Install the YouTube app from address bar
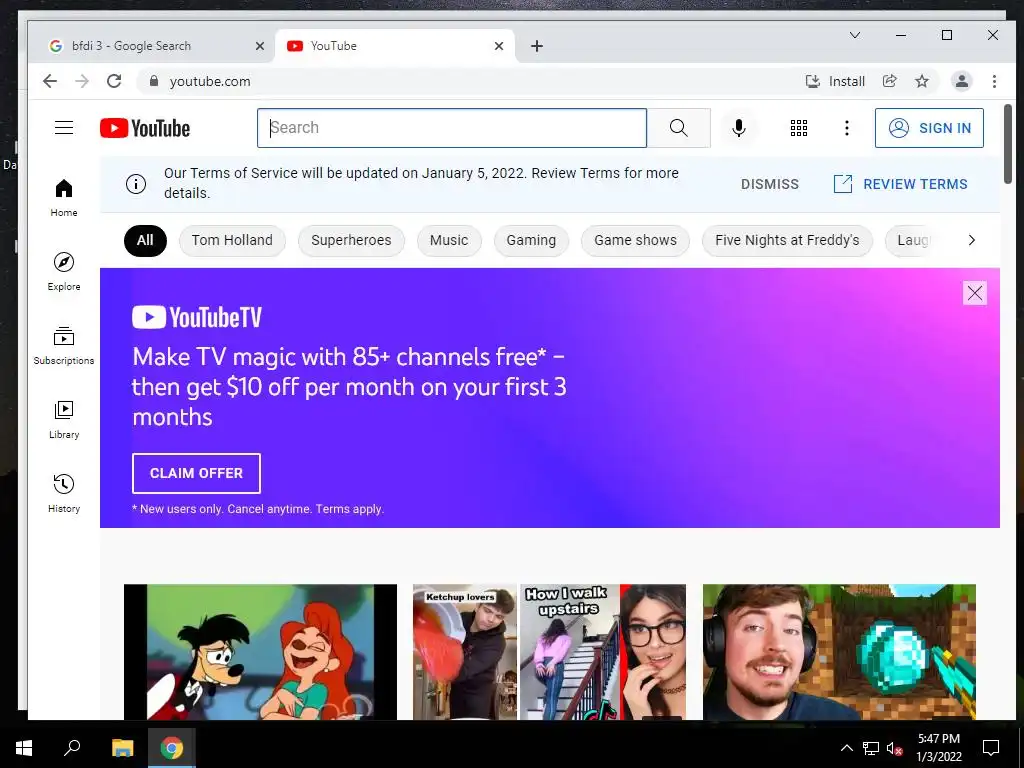This screenshot has width=1024, height=768. click(x=835, y=81)
